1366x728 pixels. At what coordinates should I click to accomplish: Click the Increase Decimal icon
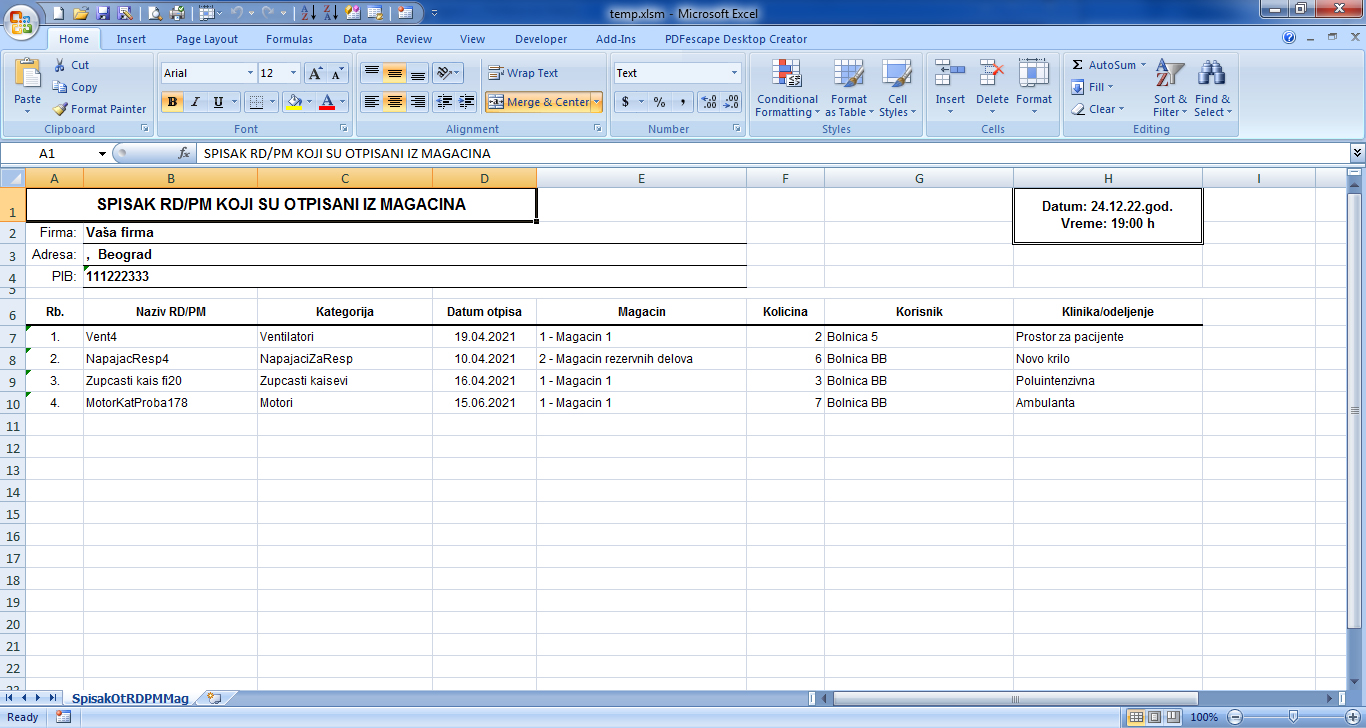click(x=709, y=102)
